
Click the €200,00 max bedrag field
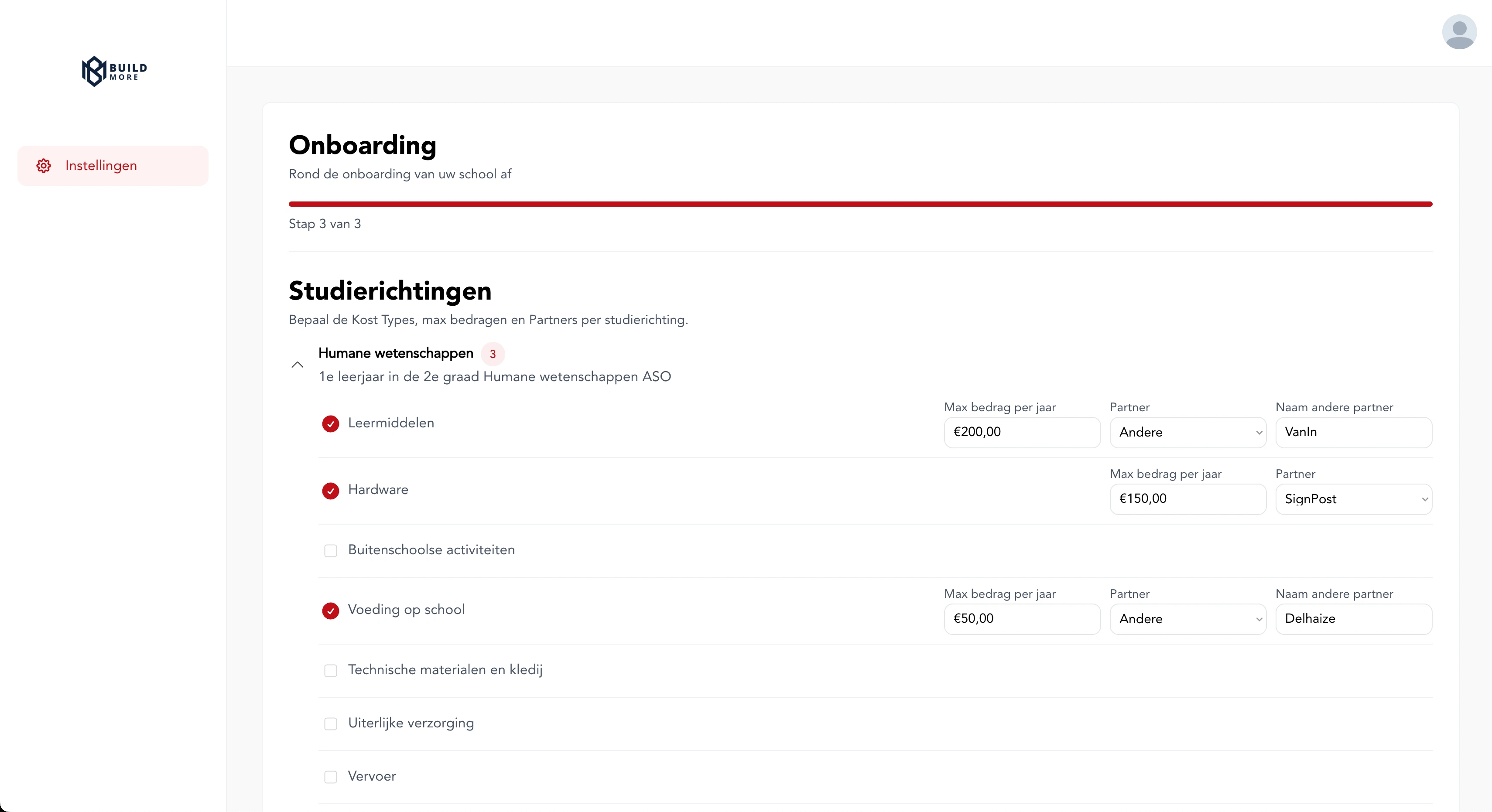(1022, 433)
